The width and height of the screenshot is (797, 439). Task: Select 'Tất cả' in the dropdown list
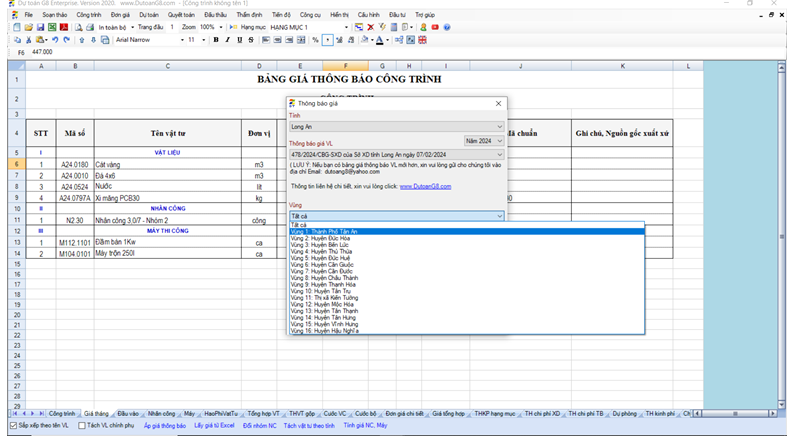tap(467, 225)
